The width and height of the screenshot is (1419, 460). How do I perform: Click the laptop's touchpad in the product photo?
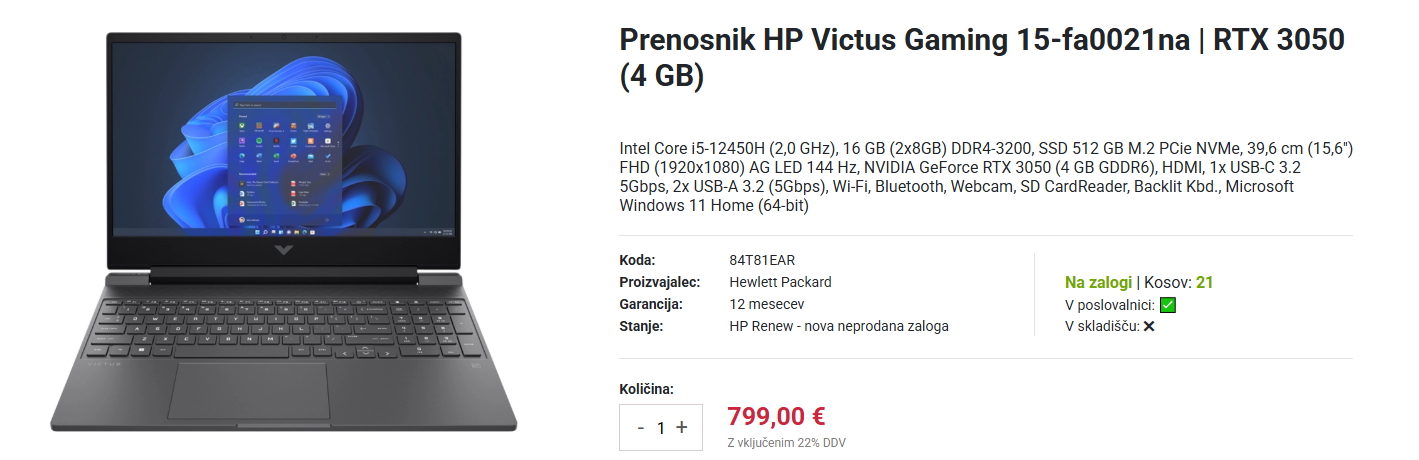coord(248,390)
